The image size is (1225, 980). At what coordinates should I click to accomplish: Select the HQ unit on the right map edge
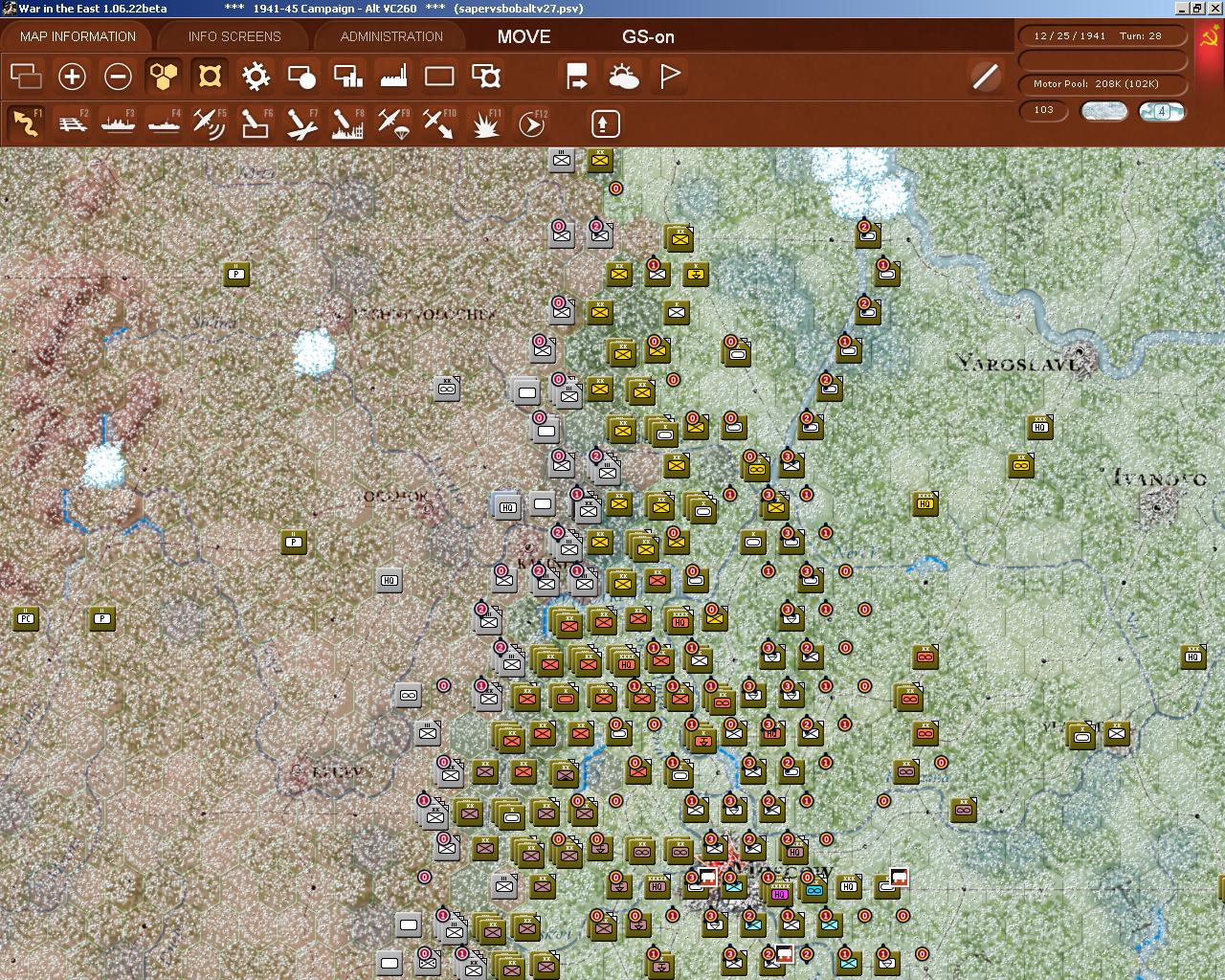pos(1193,657)
